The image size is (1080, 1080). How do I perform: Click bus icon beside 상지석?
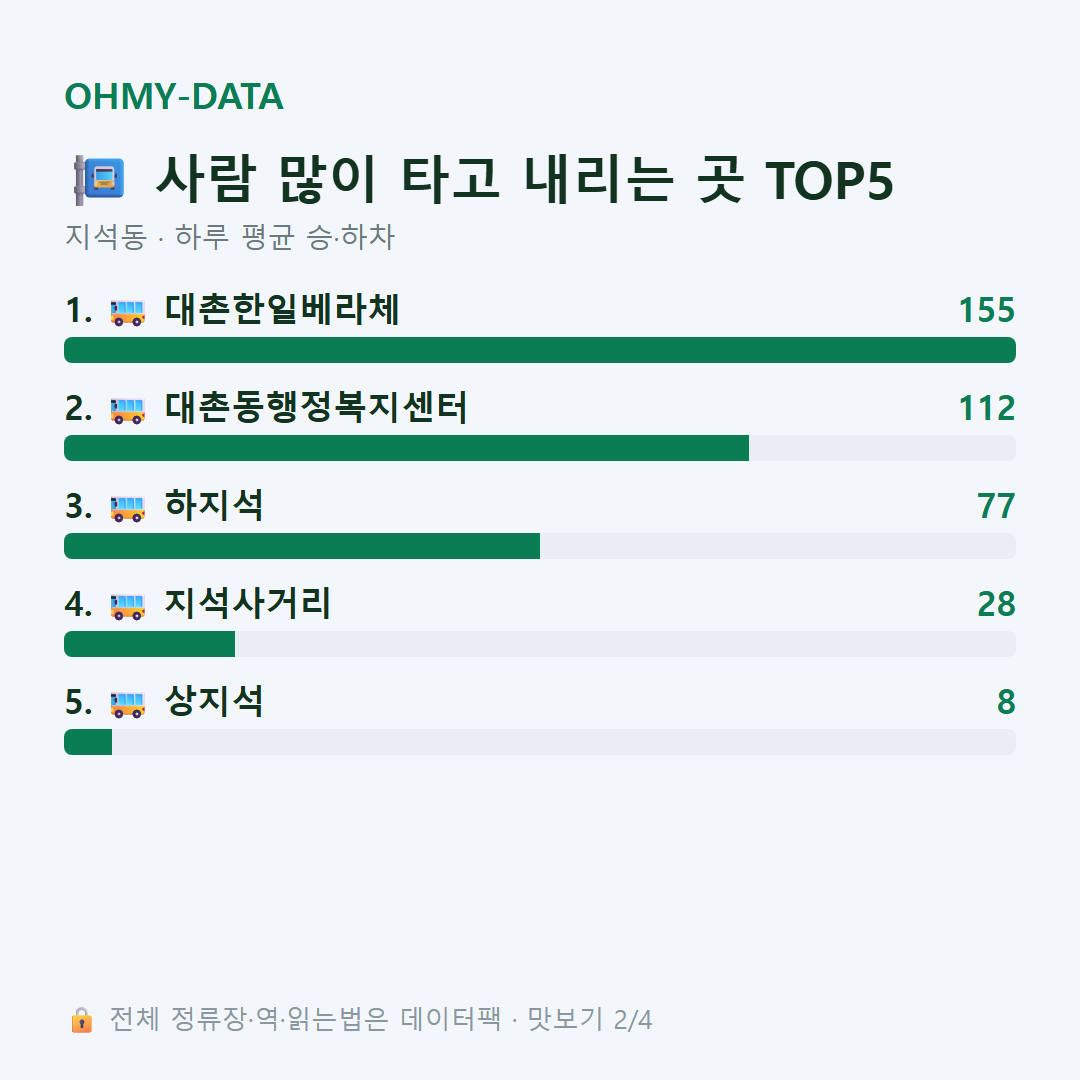coord(128,704)
